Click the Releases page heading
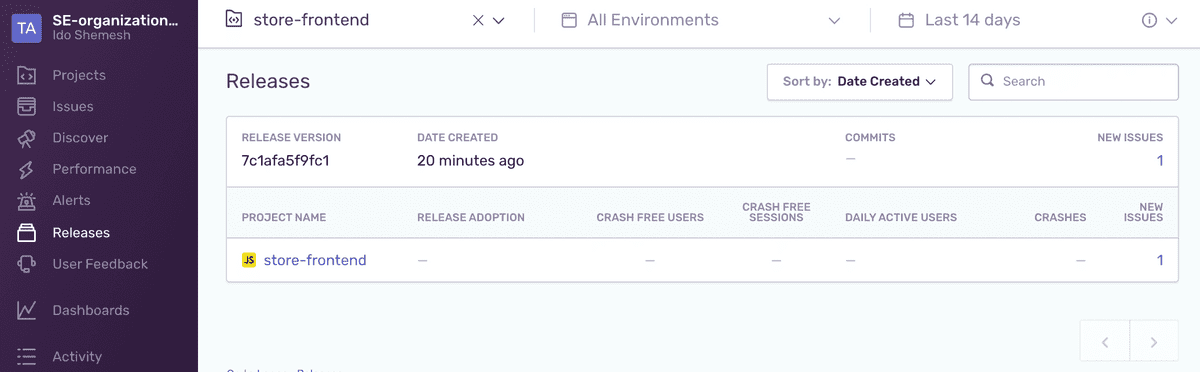 (x=268, y=81)
